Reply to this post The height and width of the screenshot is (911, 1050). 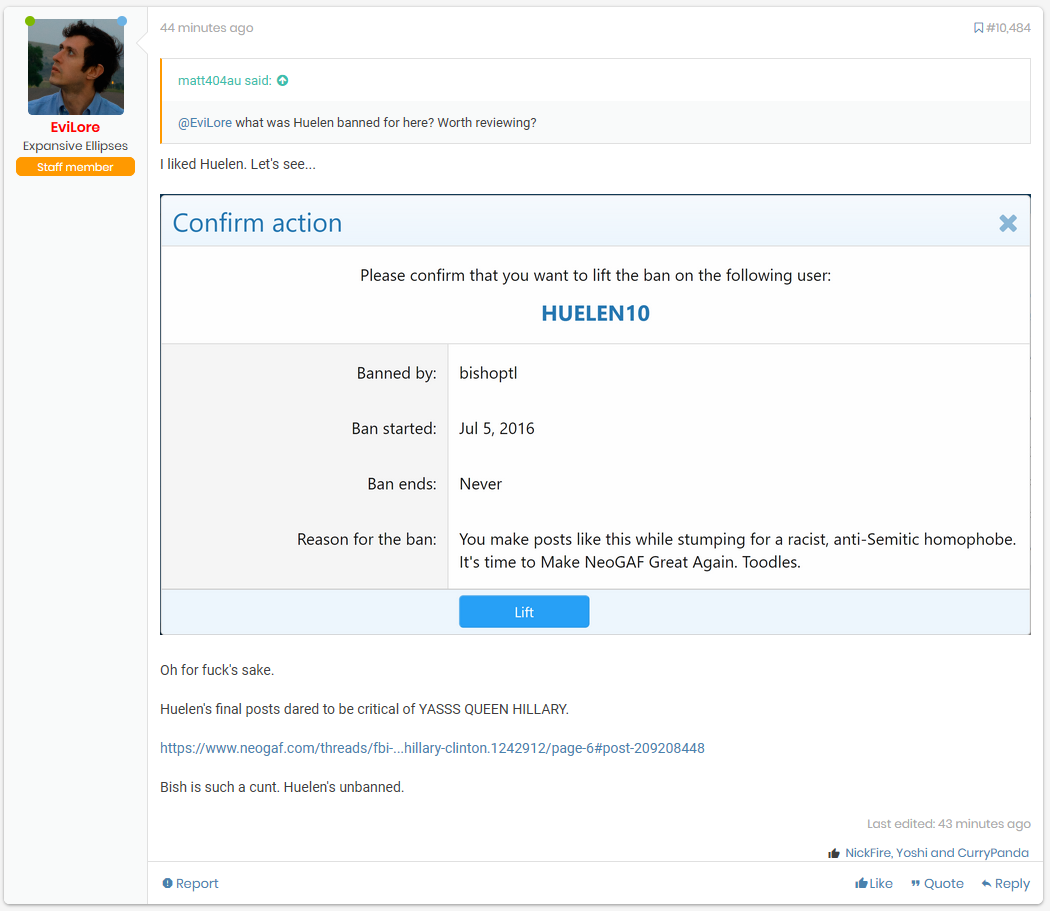1006,884
